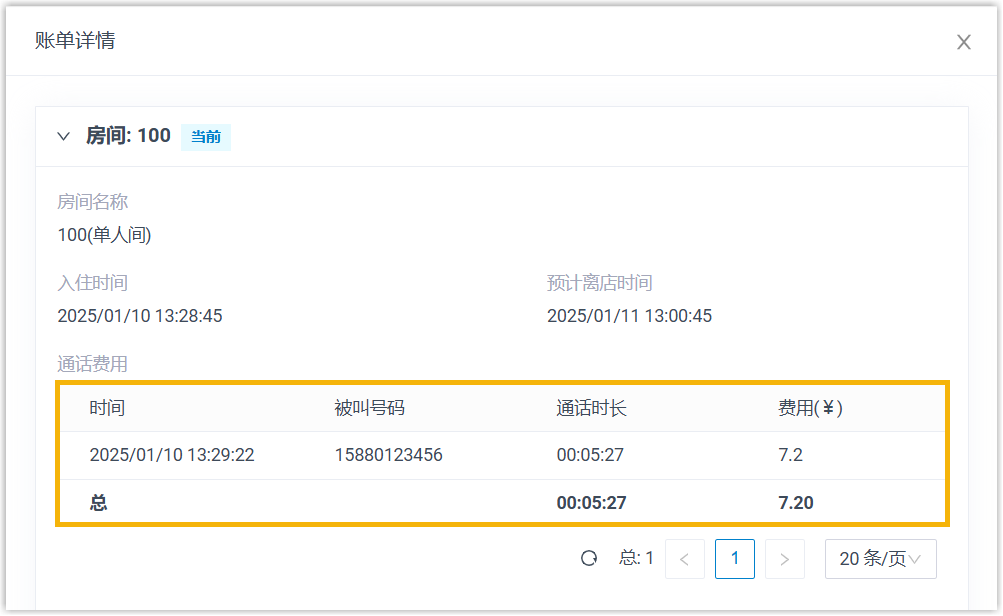1003x616 pixels.
Task: Select page 1 in pagination
Action: (x=735, y=559)
